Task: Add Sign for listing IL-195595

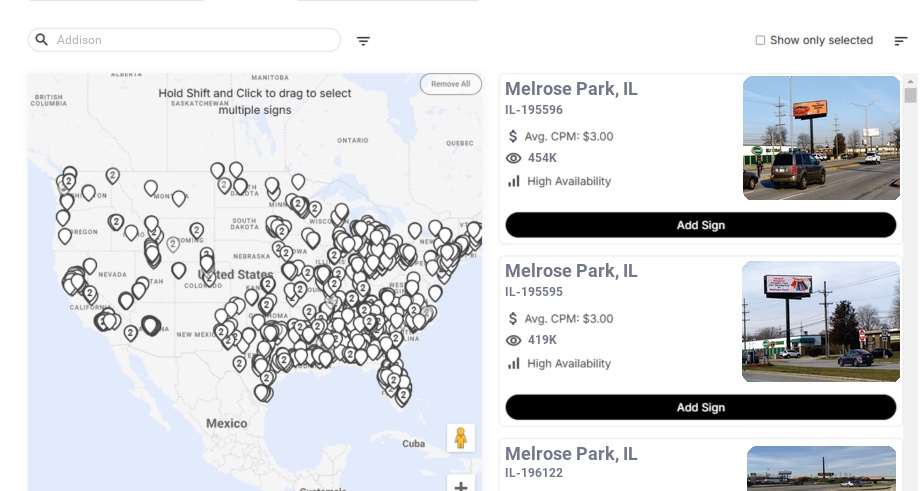Action: tap(700, 407)
